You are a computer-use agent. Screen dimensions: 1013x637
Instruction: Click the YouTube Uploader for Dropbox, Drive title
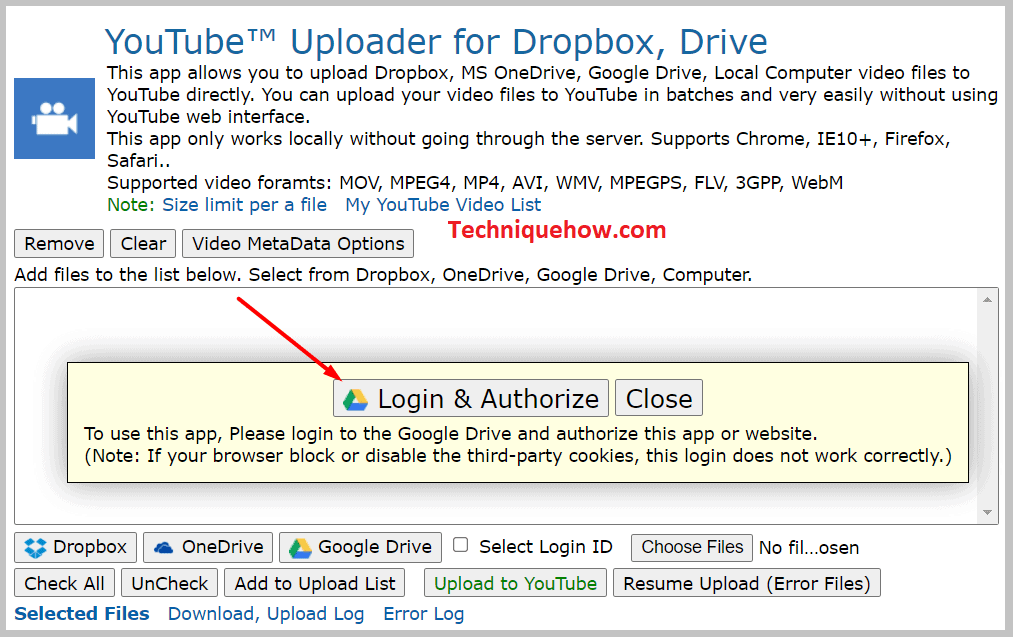(436, 42)
